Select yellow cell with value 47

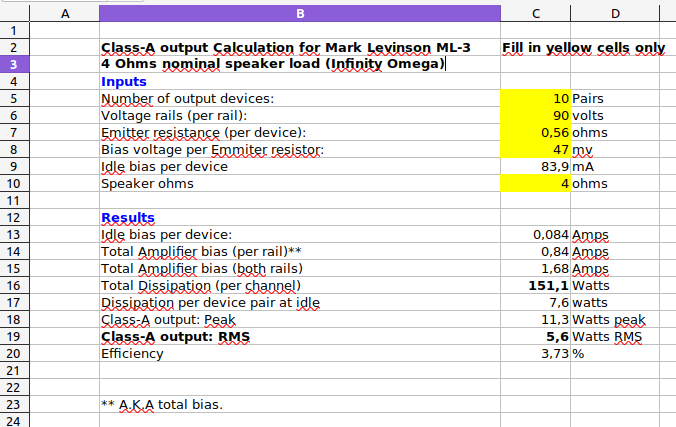tap(535, 150)
